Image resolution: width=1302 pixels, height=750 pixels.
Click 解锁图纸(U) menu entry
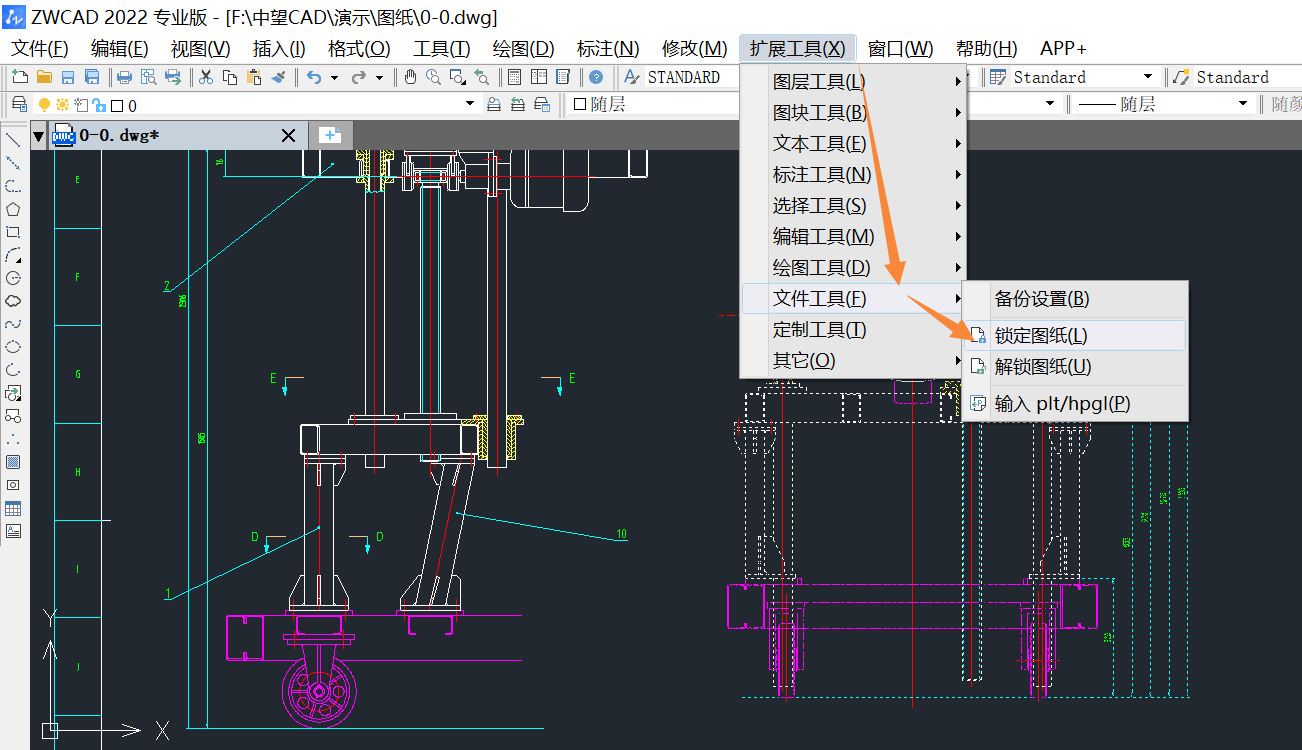coord(1075,367)
